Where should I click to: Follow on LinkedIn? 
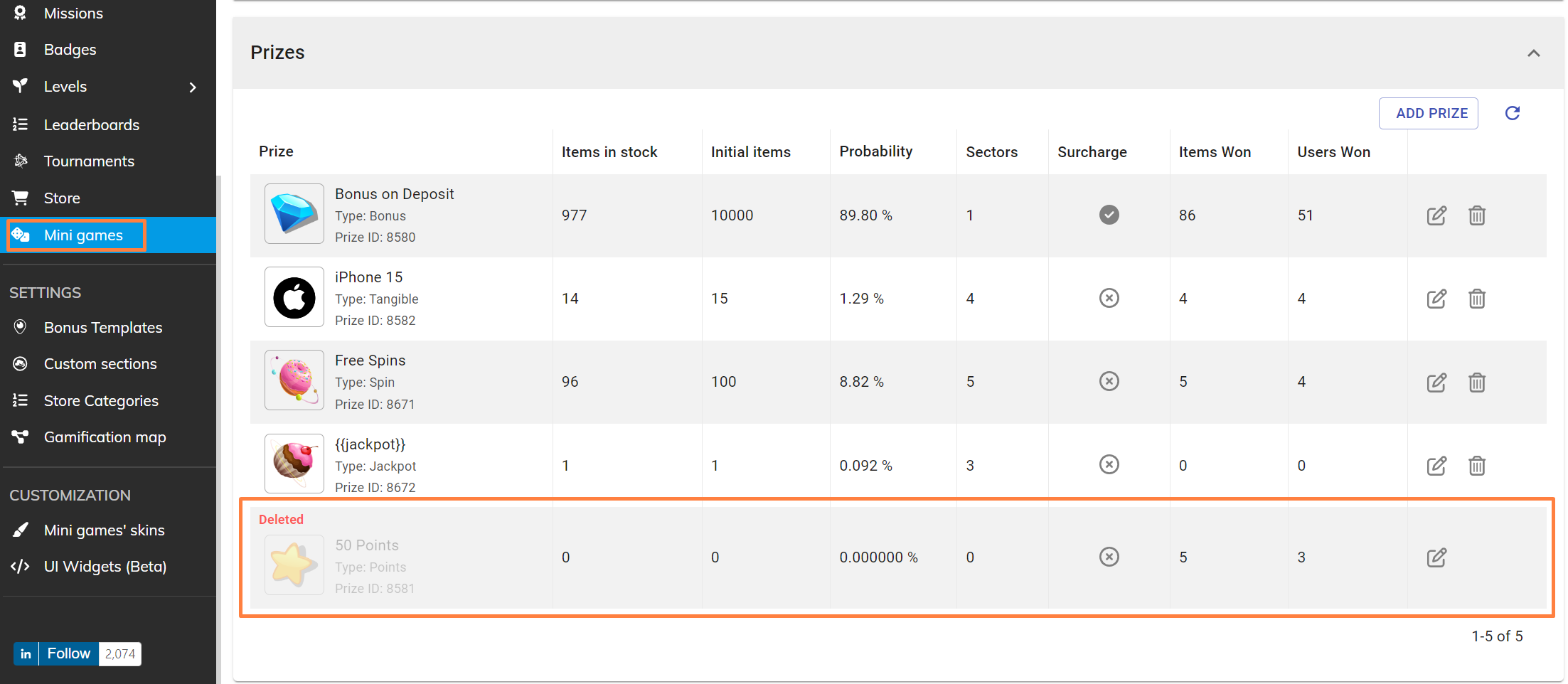tap(68, 653)
